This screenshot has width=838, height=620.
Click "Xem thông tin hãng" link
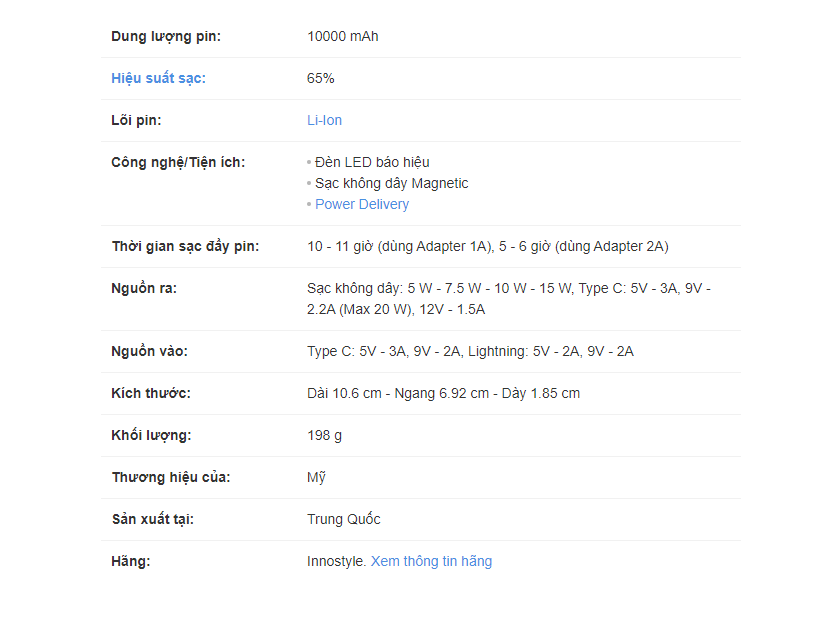431,561
